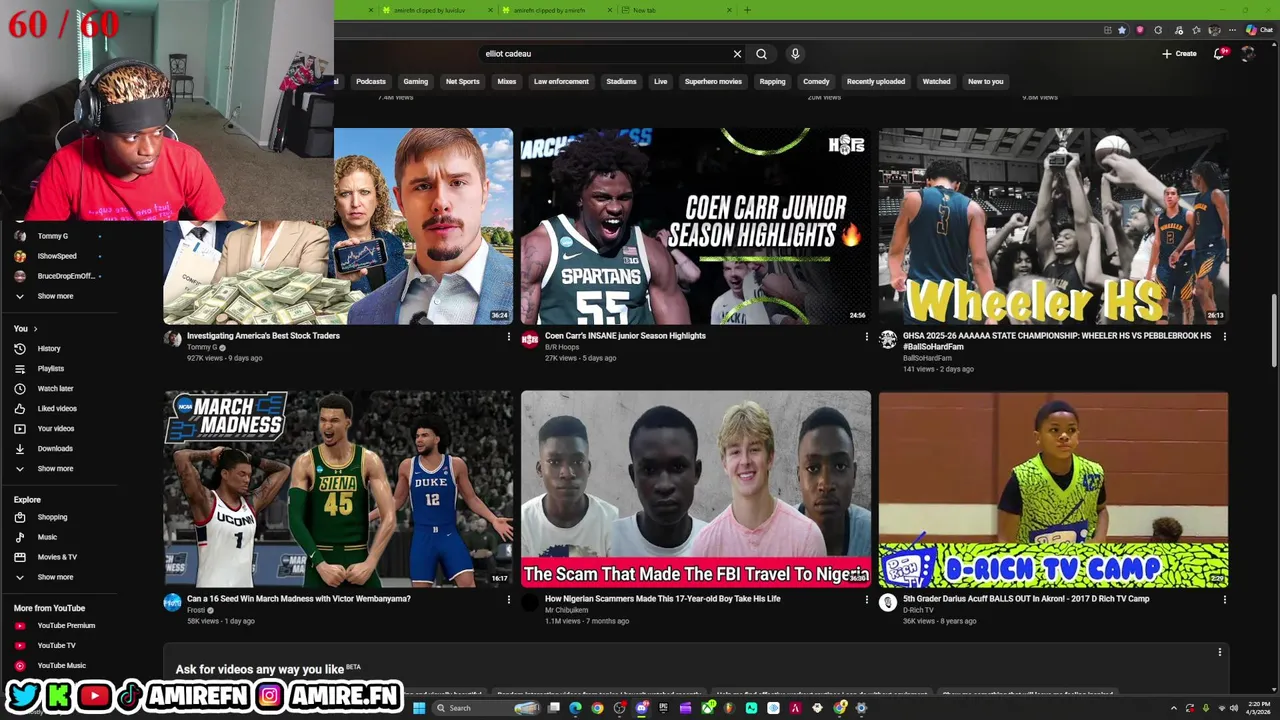
Task: Click the browser favorites star icon
Action: pyautogui.click(x=1122, y=30)
